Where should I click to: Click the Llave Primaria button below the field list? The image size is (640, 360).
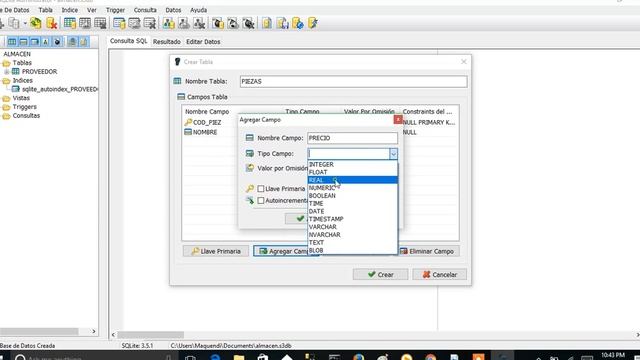tap(216, 251)
